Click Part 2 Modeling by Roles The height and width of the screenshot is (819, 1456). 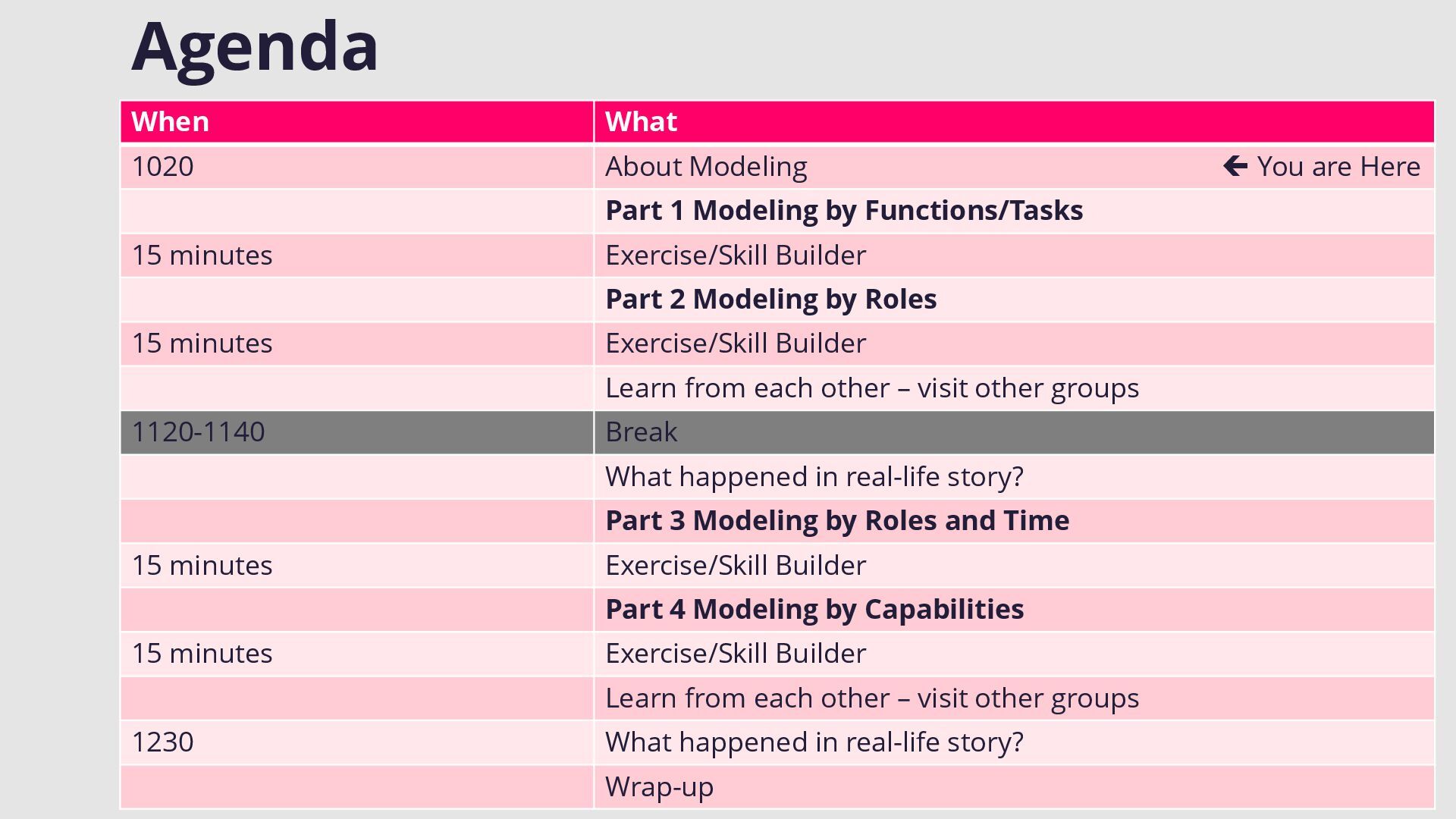click(x=770, y=300)
